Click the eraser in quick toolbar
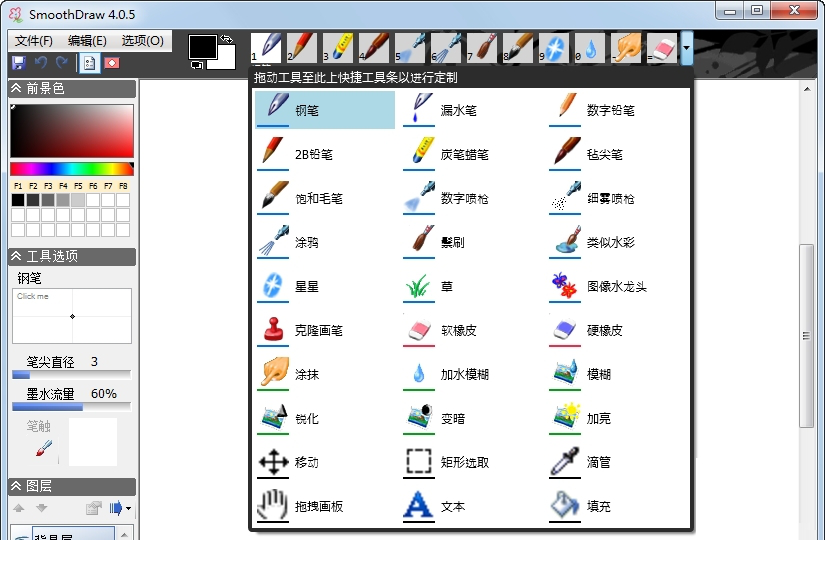Screen dimensions: 825x561 click(x=662, y=47)
